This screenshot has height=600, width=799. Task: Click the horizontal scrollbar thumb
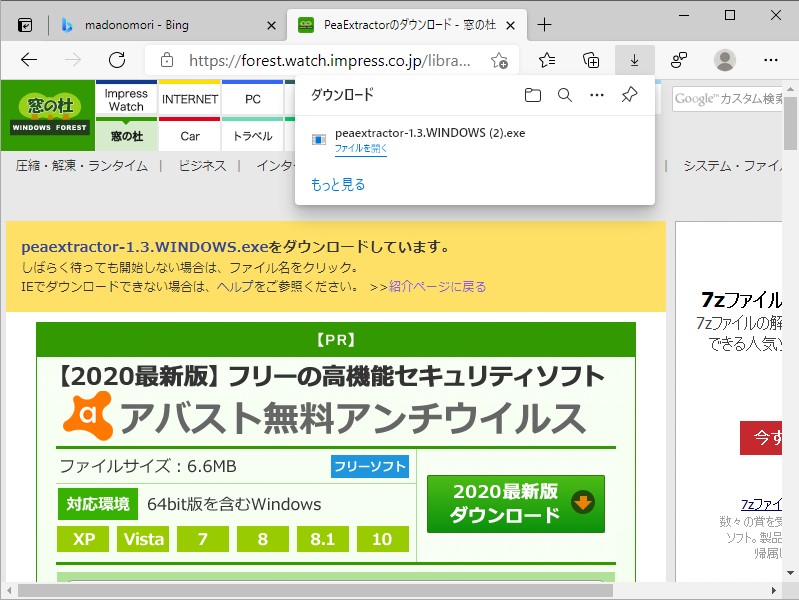coord(315,590)
